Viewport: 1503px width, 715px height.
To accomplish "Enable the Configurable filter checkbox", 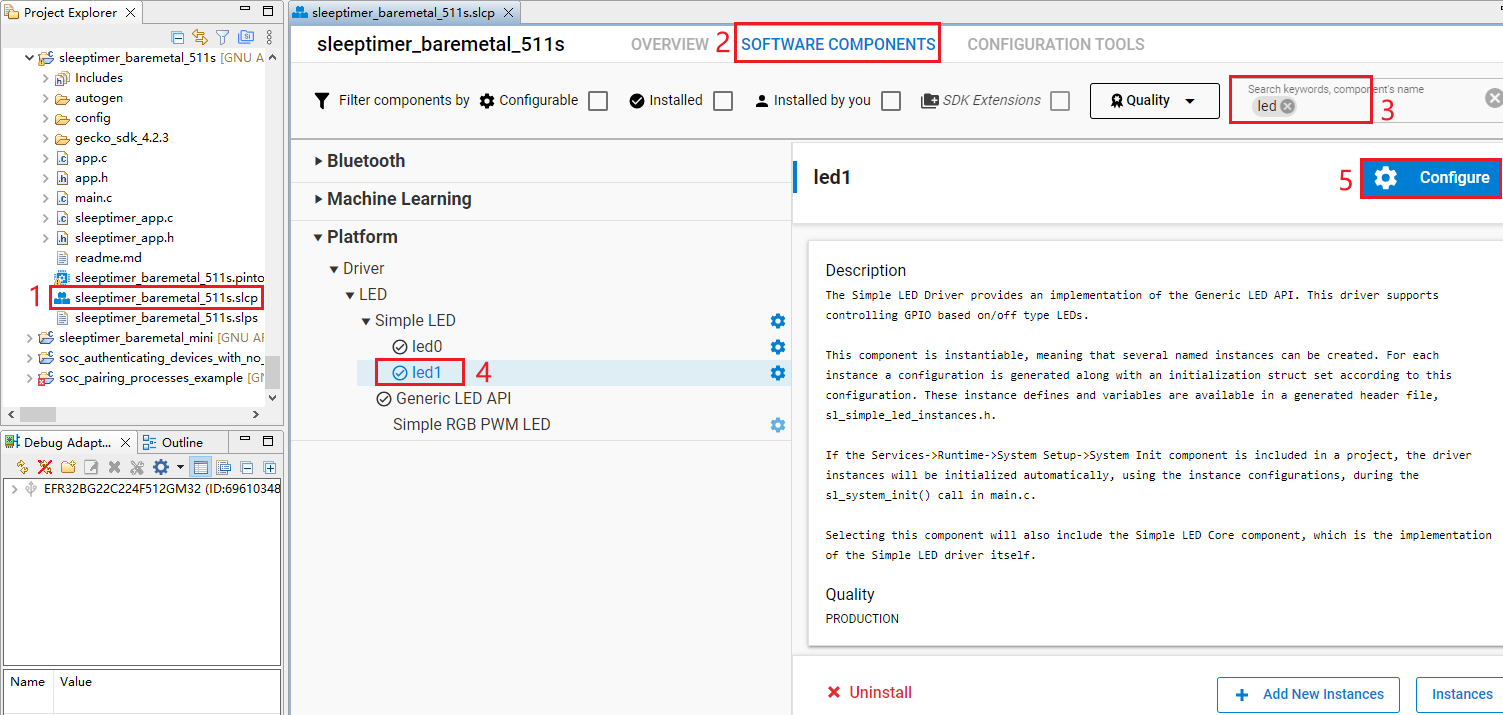I will (x=598, y=101).
